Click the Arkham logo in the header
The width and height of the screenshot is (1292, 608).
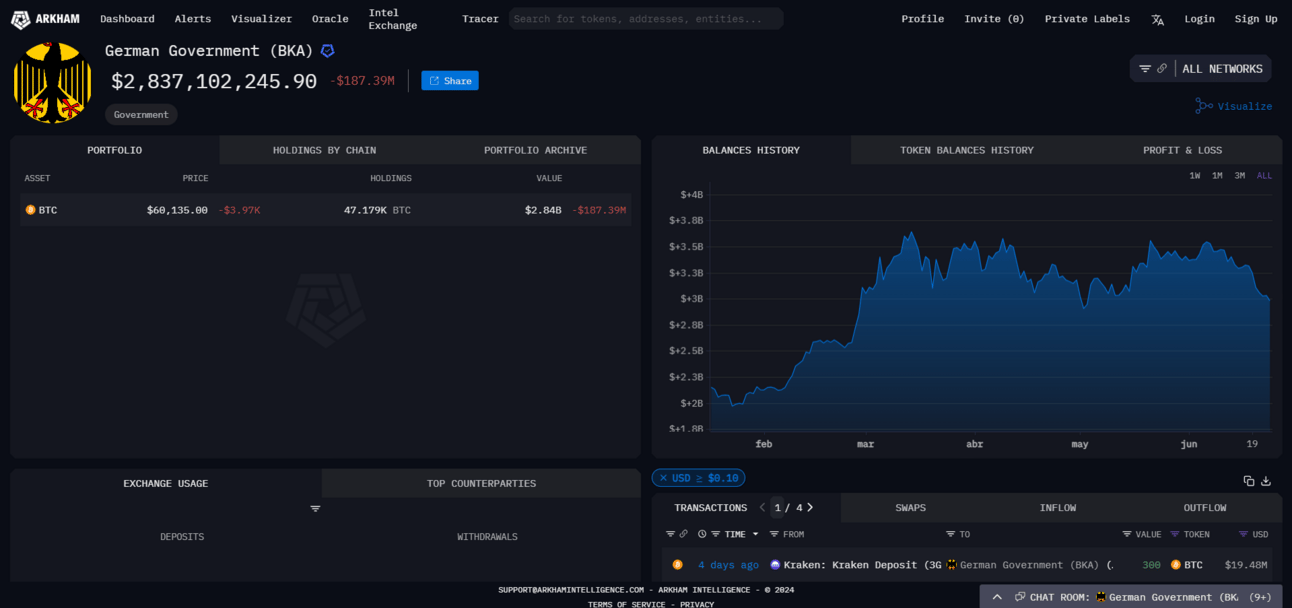pyautogui.click(x=45, y=19)
